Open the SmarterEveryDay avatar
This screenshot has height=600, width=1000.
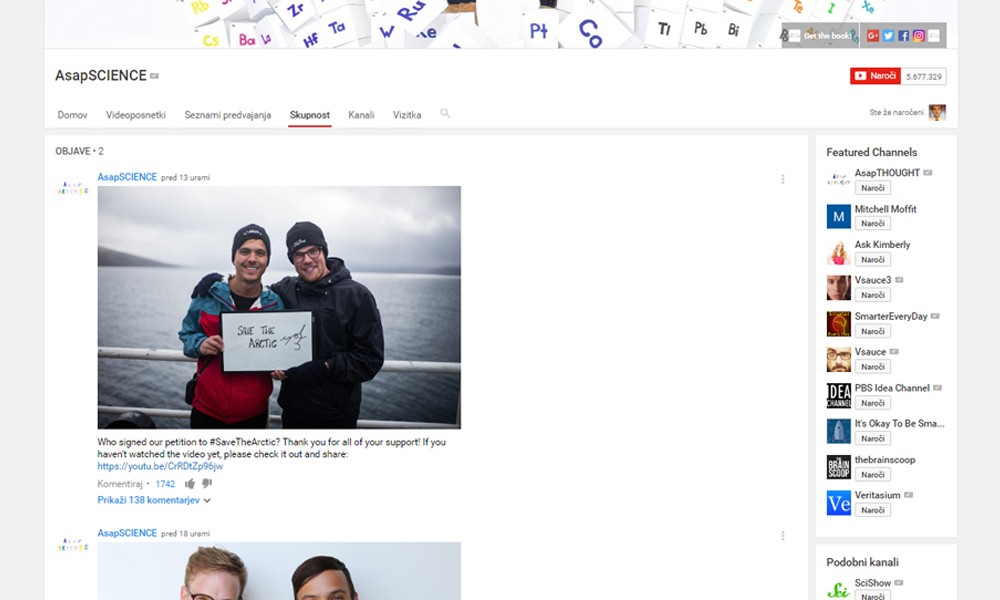pyautogui.click(x=839, y=324)
